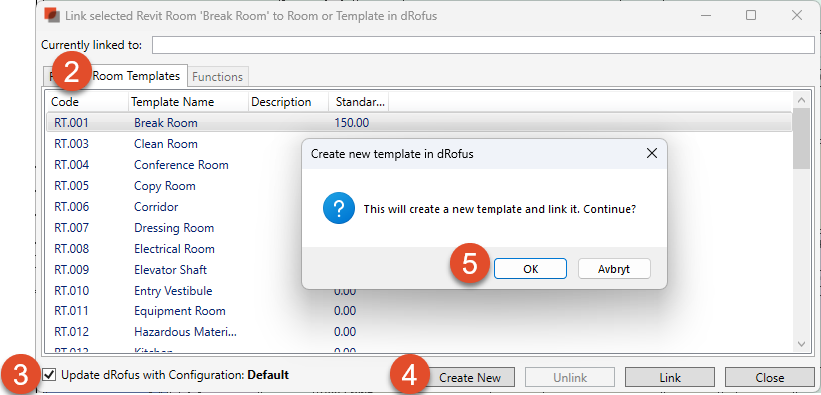
Task: Click the list scrollbar up arrow
Action: (802, 99)
